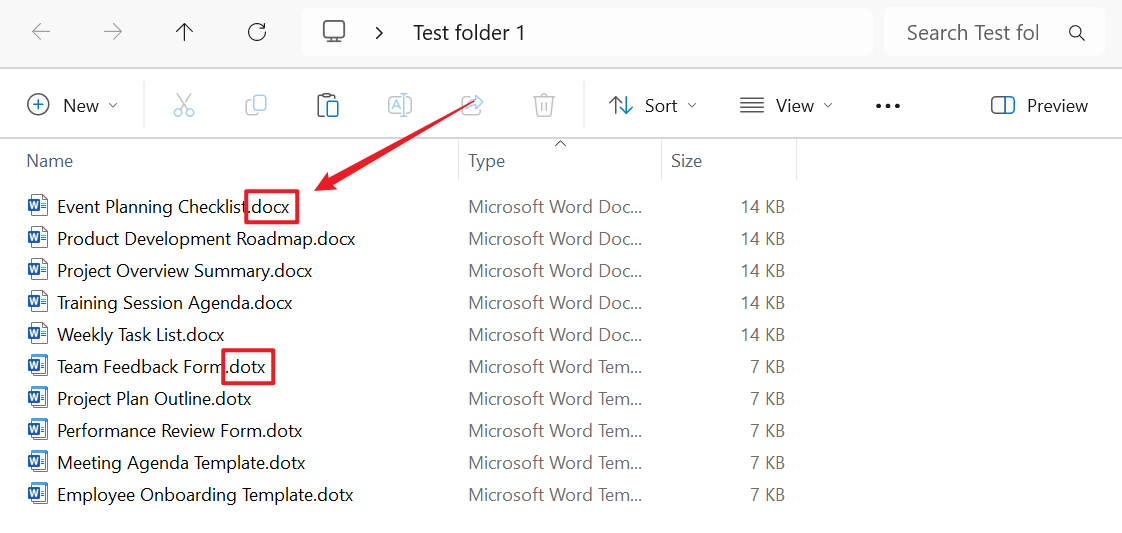Expand the Sort options dropdown
1122x533 pixels.
tap(653, 105)
